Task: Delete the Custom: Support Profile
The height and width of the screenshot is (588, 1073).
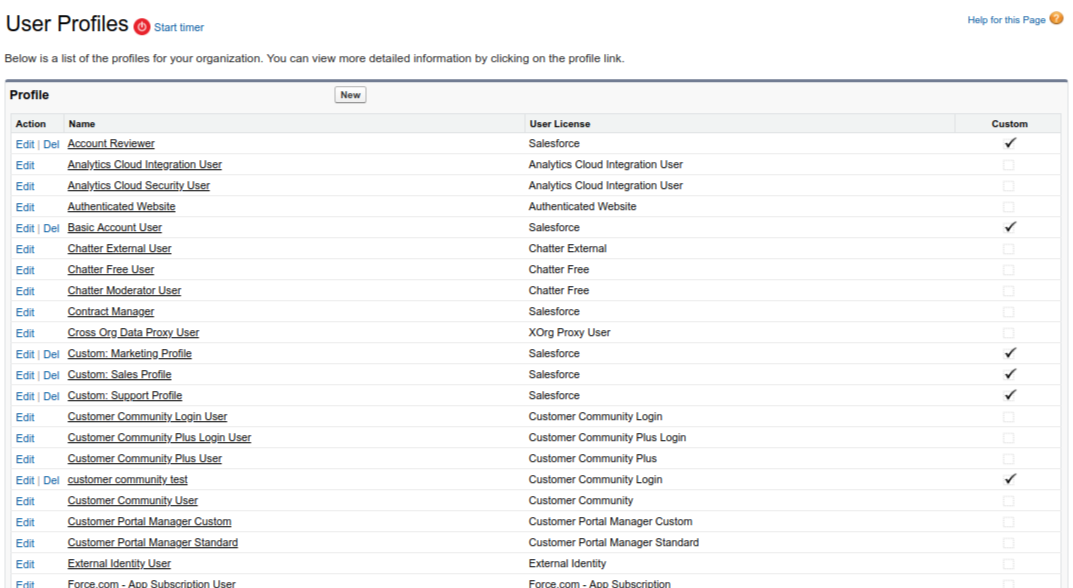Action: pos(51,397)
